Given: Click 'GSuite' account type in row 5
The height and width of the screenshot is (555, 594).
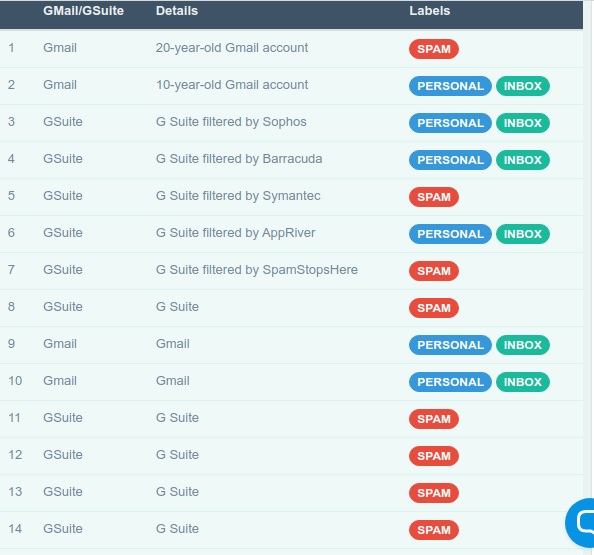Looking at the screenshot, I should [x=63, y=196].
